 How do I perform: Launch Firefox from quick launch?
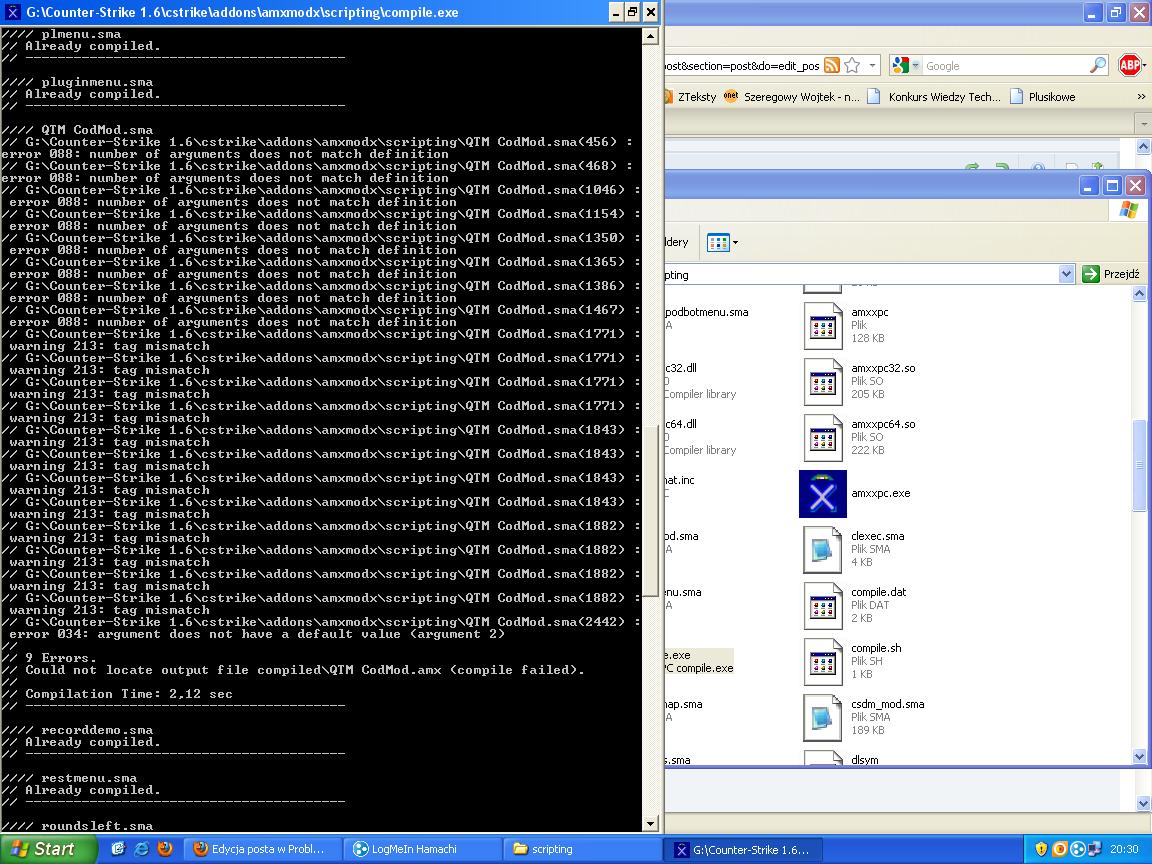pyautogui.click(x=165, y=849)
